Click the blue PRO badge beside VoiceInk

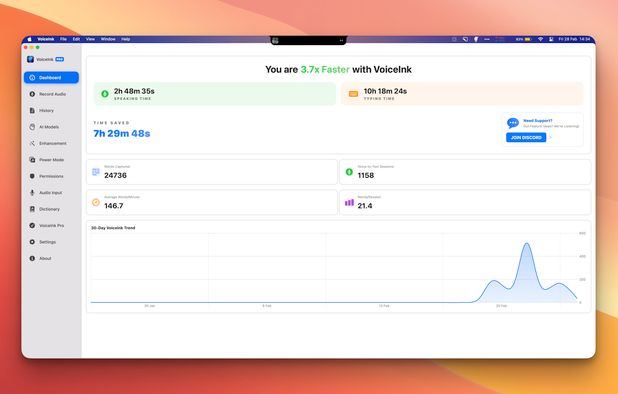tap(60, 59)
